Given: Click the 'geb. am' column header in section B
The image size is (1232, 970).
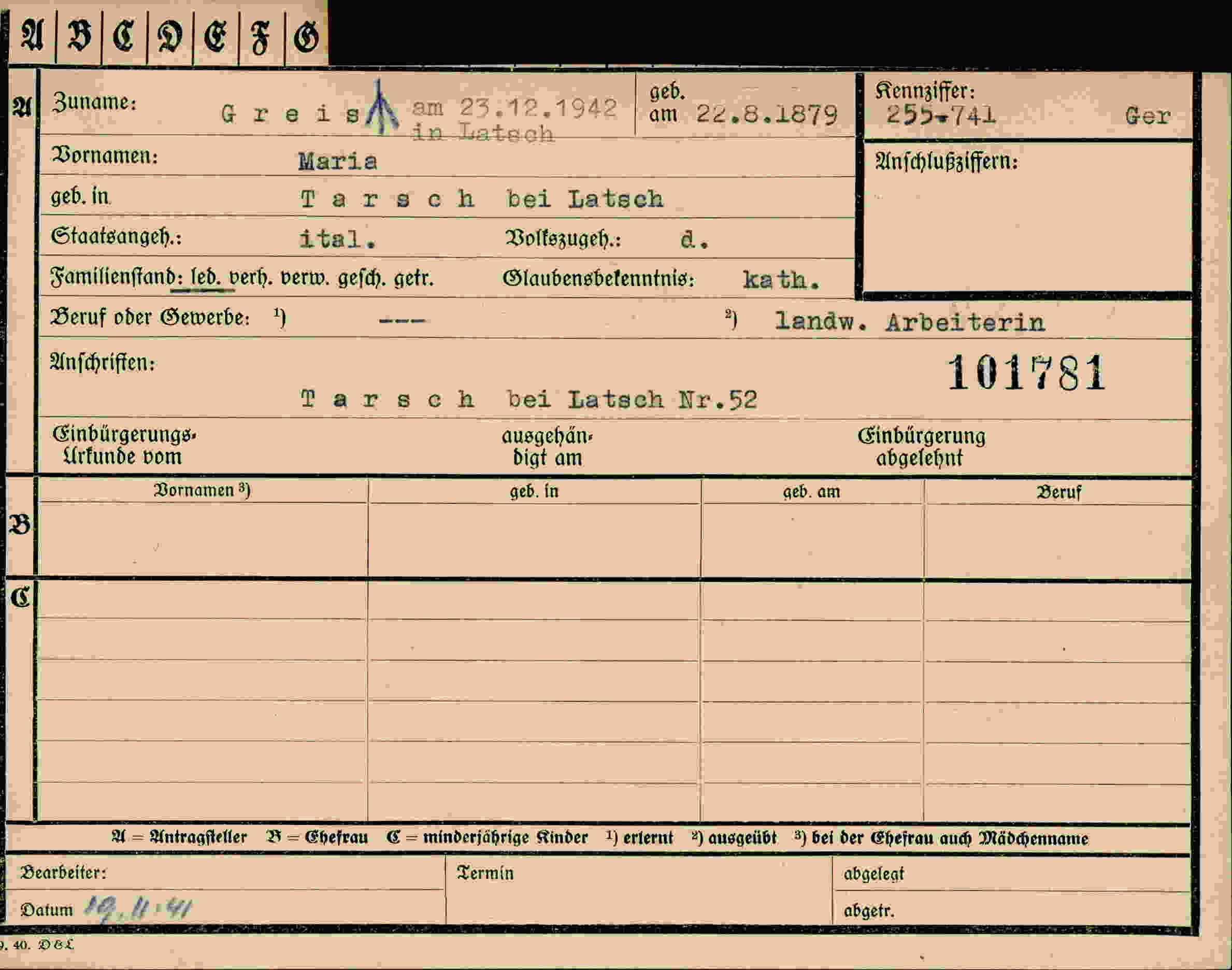Looking at the screenshot, I should [811, 492].
